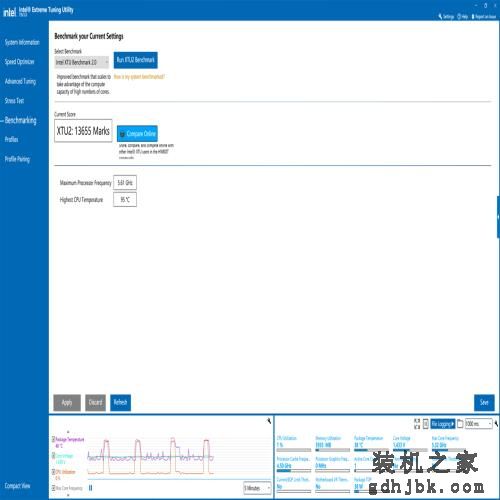Open the Profiles page
The width and height of the screenshot is (500, 500).
(x=11, y=139)
